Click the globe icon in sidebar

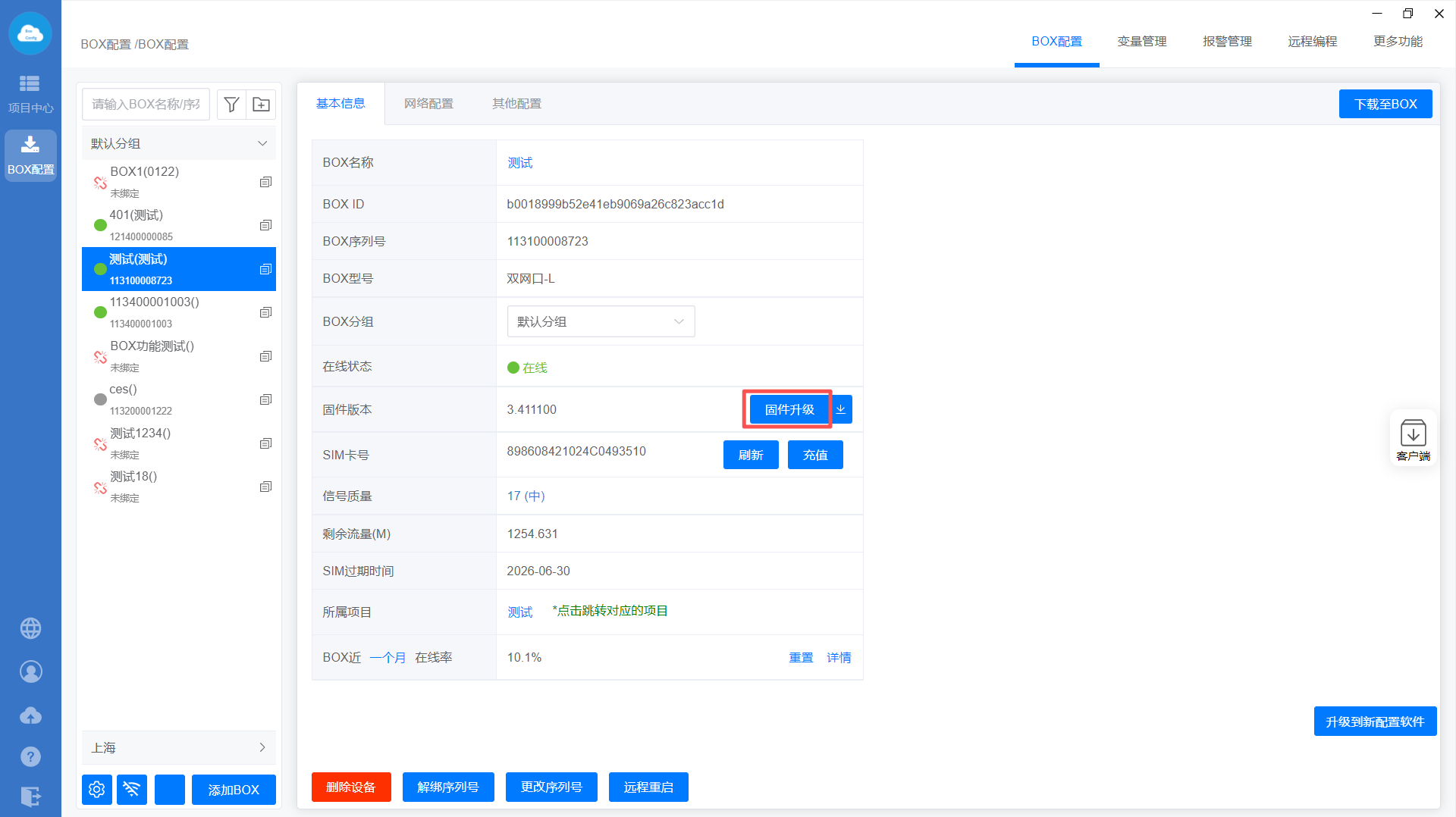click(x=30, y=628)
